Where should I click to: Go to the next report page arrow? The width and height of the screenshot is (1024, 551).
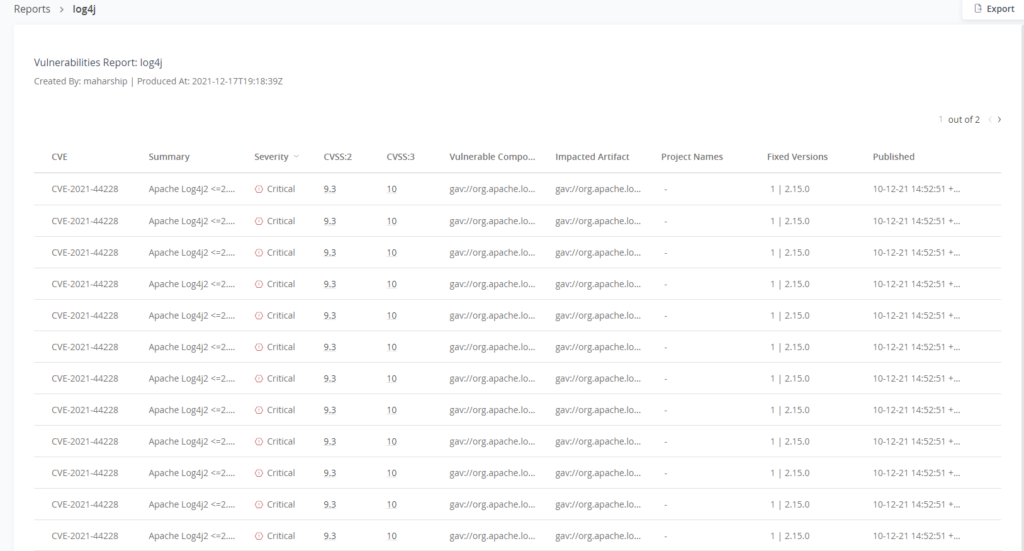pyautogui.click(x=1000, y=120)
